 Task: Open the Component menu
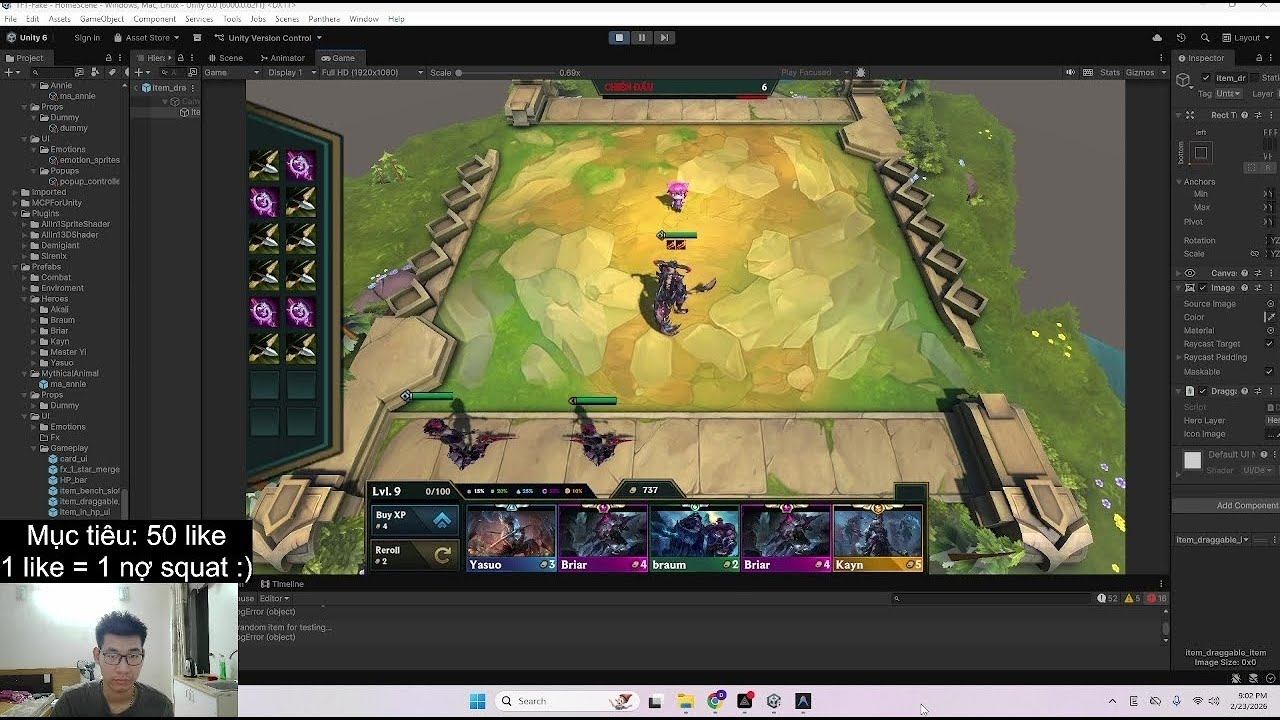click(154, 19)
